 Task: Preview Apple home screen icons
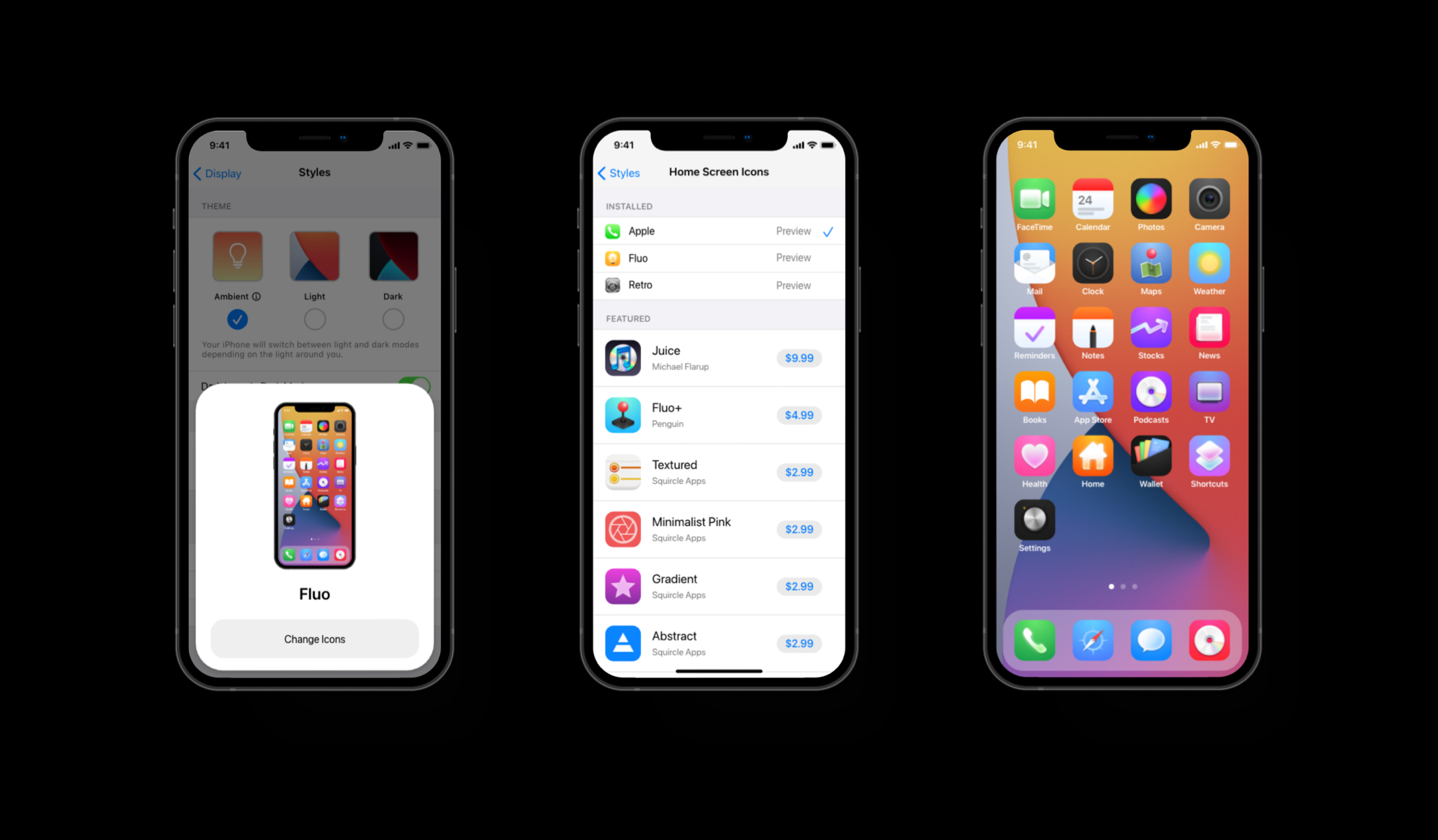pos(790,232)
